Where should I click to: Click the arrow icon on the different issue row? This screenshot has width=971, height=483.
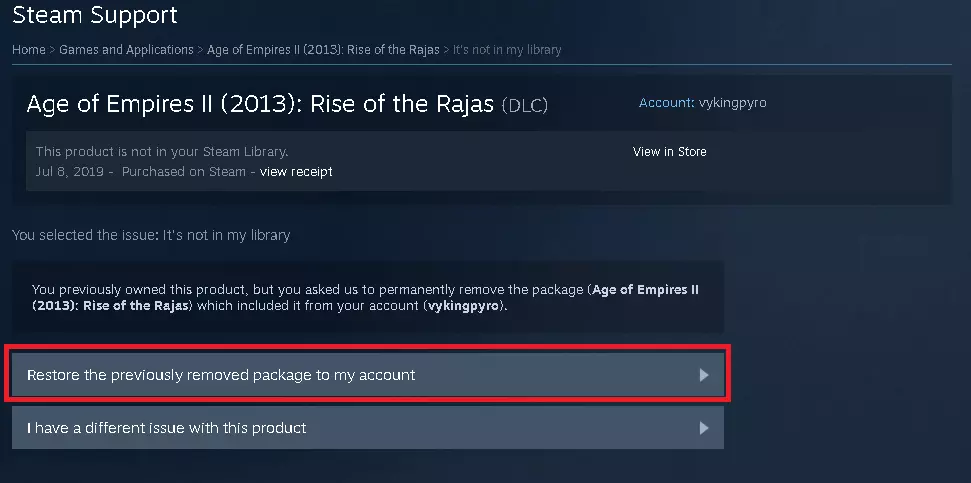tap(704, 428)
